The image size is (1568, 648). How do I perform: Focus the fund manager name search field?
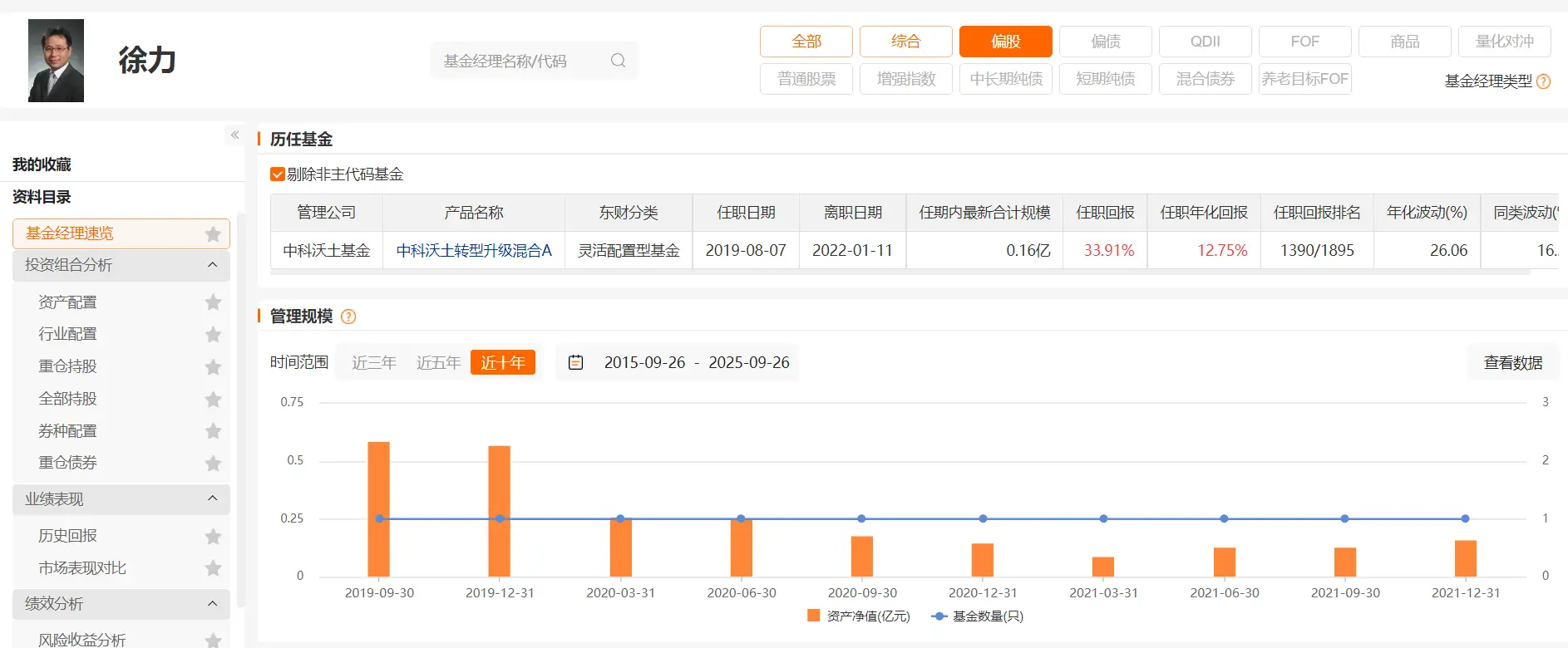point(520,61)
